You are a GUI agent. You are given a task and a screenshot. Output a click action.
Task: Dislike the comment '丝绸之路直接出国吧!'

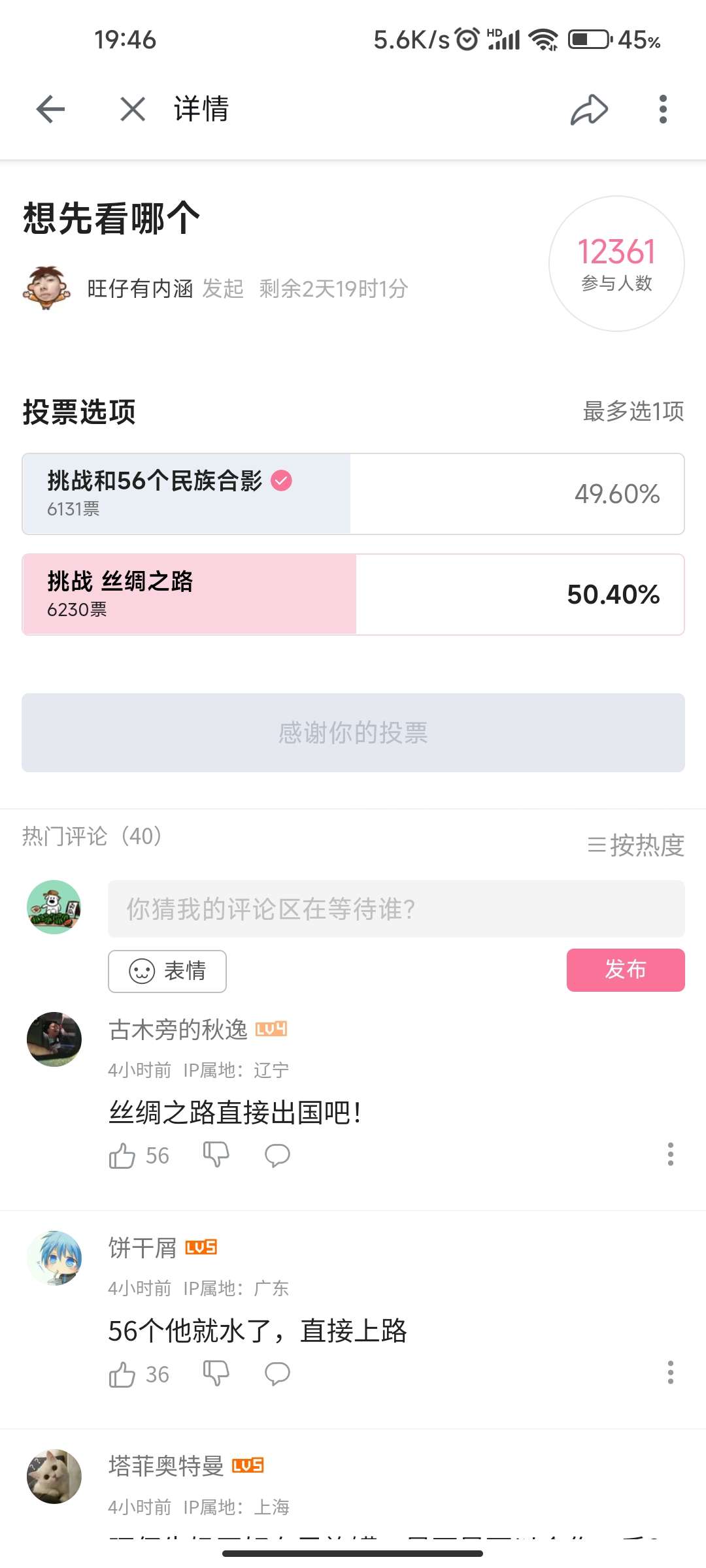(216, 1154)
